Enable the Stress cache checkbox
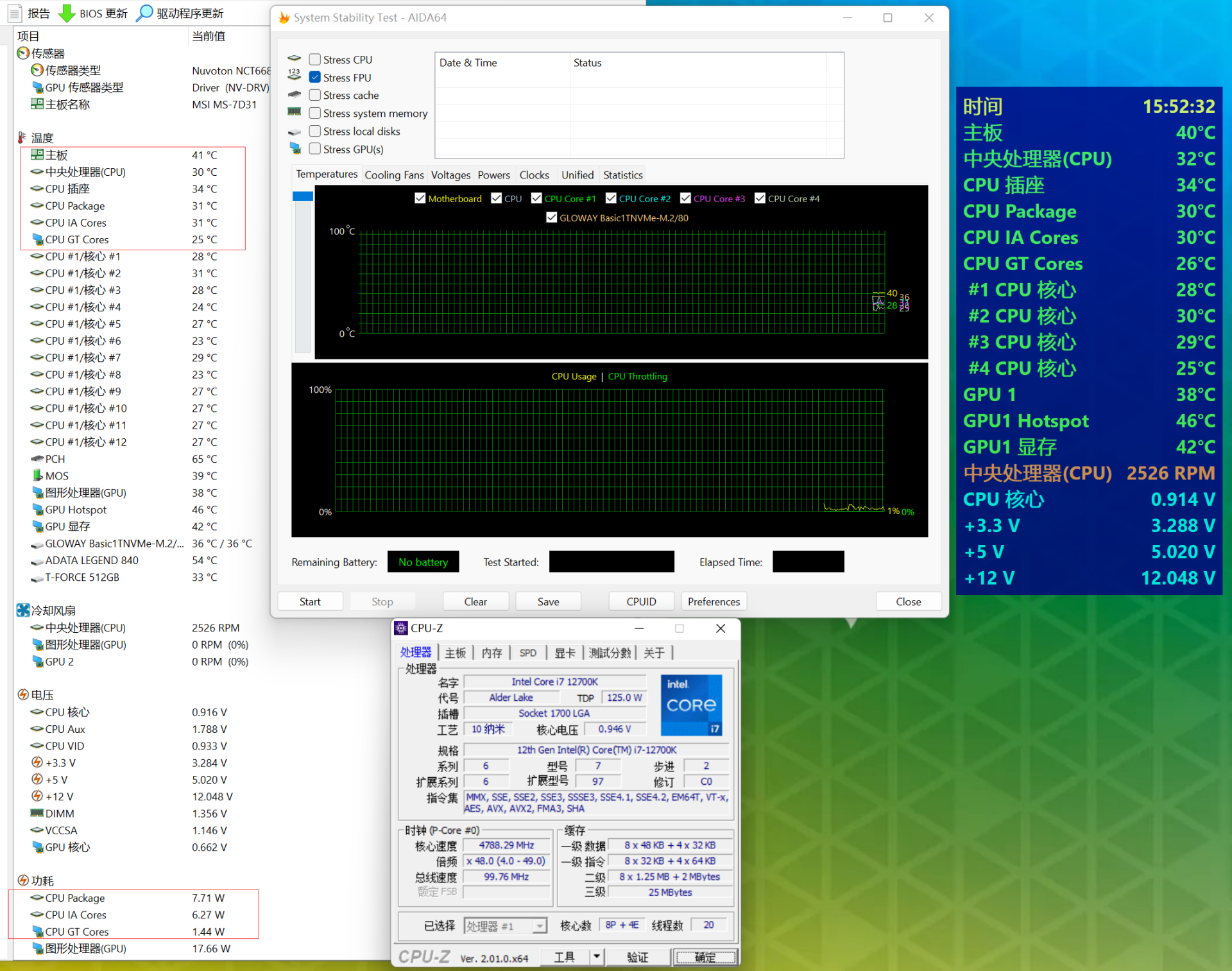 [x=315, y=95]
